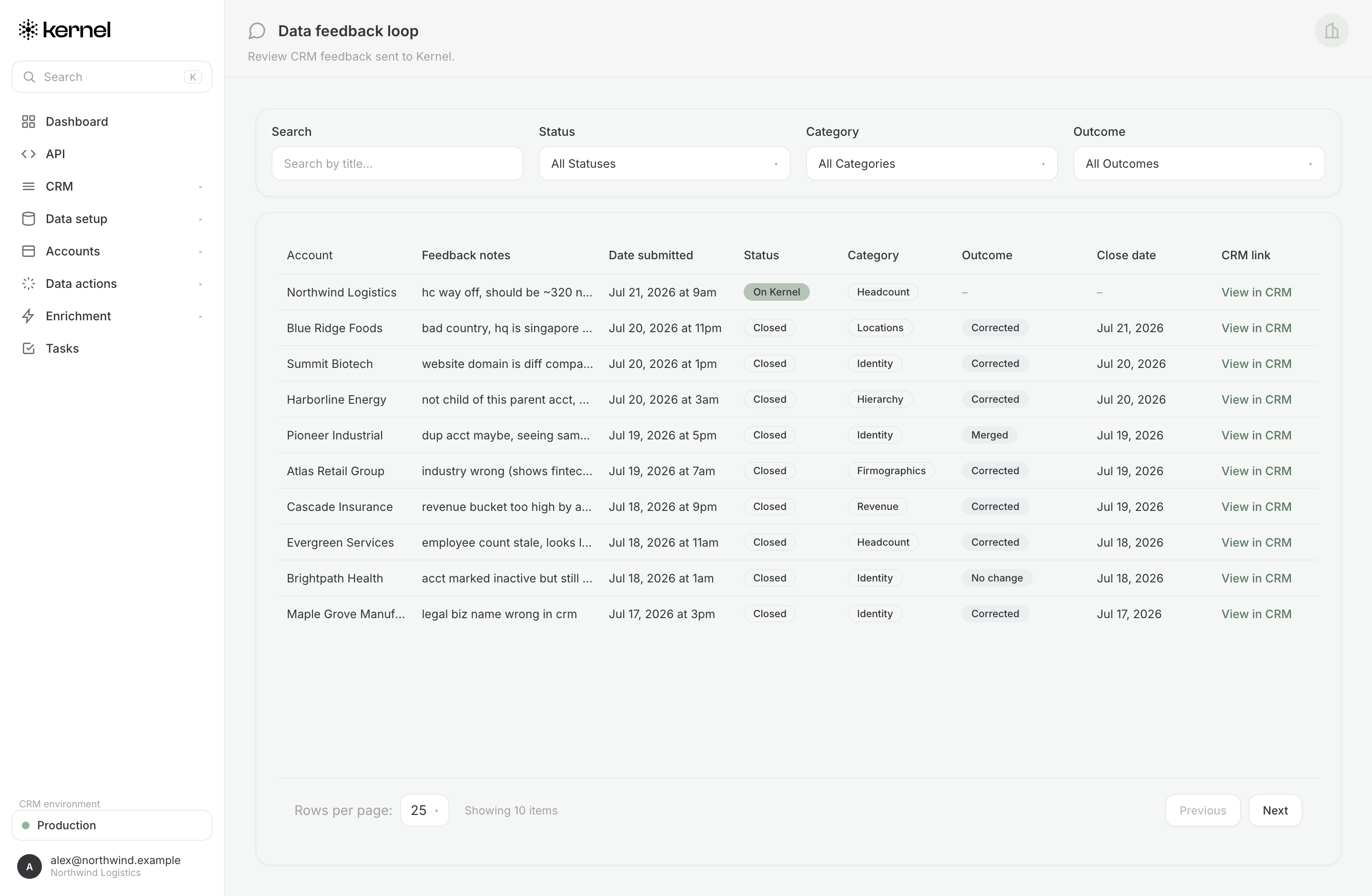The width and height of the screenshot is (1372, 896).
Task: Open the API sidebar item
Action: 112,154
